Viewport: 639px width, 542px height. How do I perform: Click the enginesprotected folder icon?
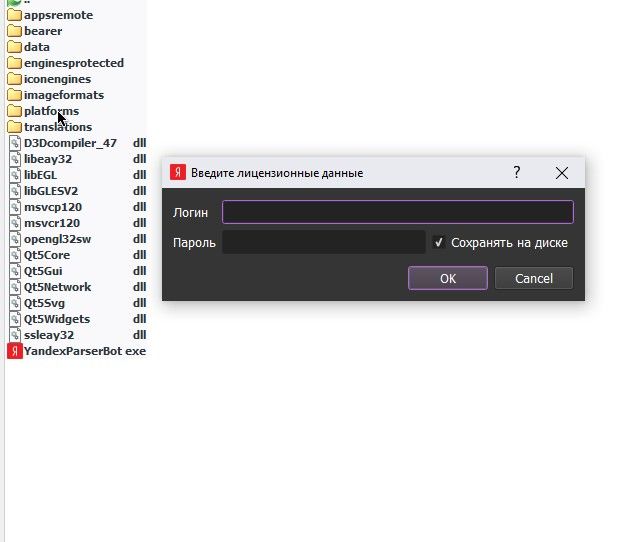point(14,63)
